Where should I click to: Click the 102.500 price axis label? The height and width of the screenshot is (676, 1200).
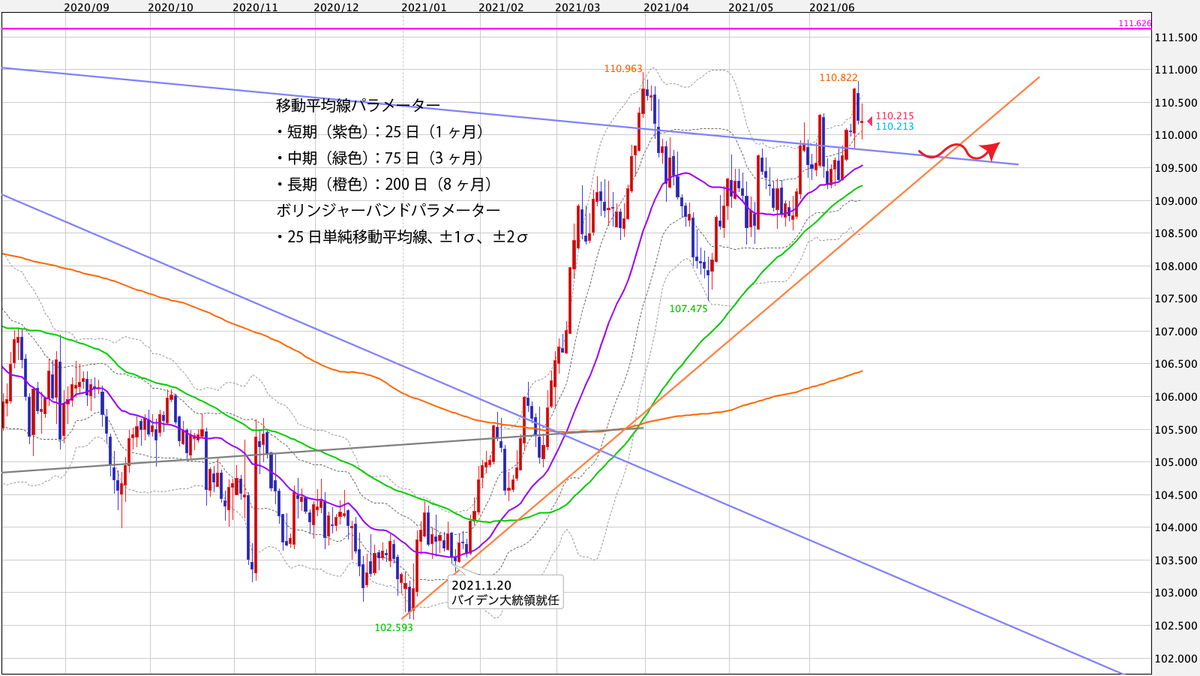click(1176, 627)
